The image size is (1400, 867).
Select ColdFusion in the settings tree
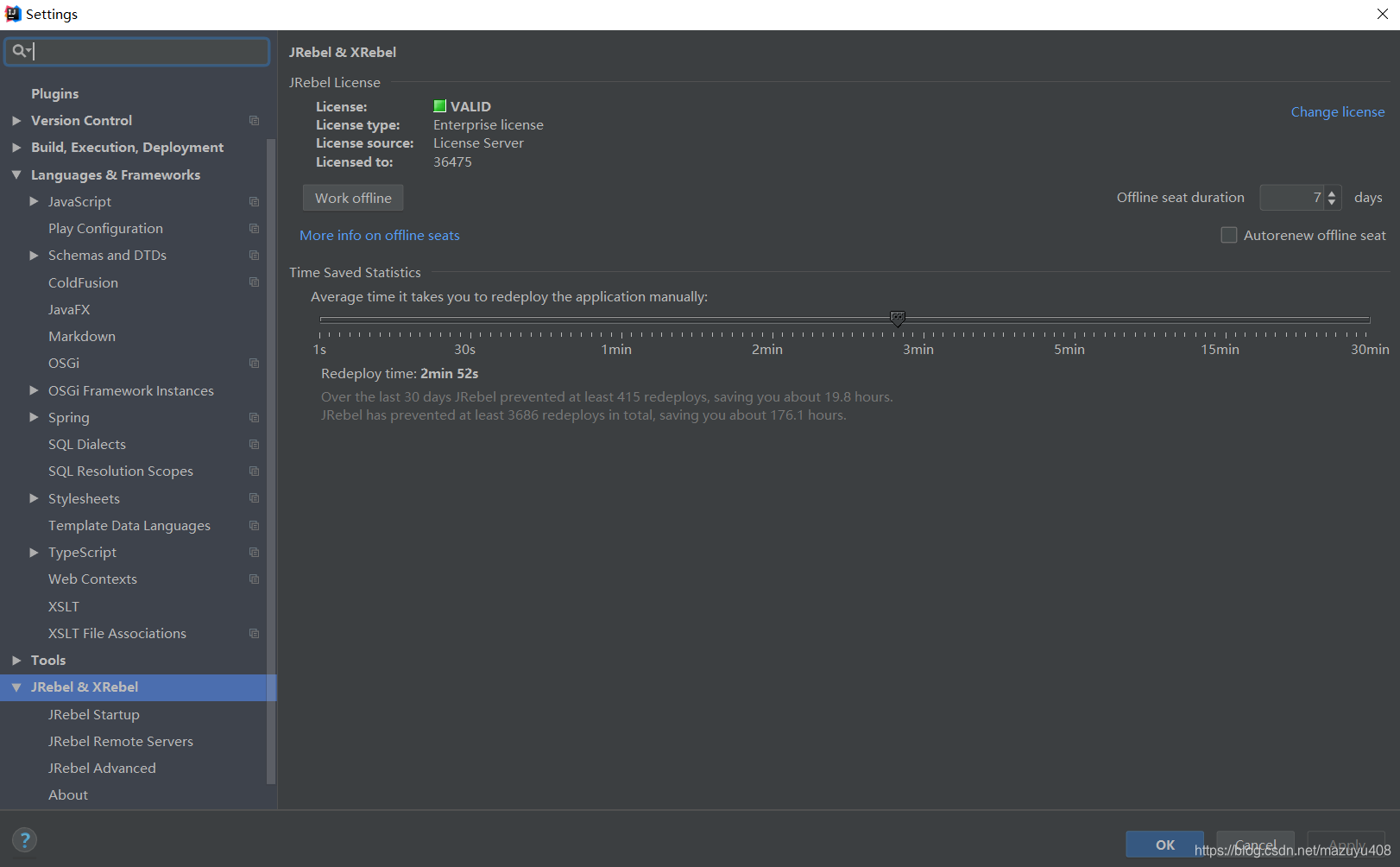pyautogui.click(x=83, y=282)
